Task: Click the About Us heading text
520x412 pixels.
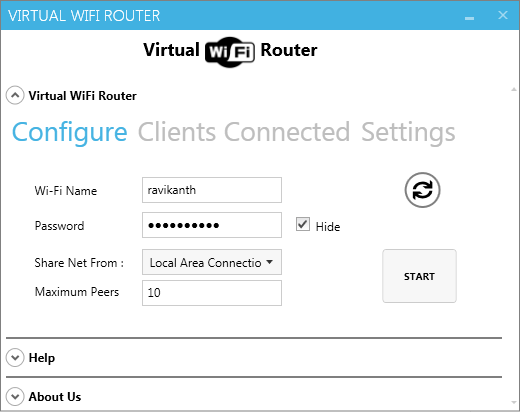Action: coord(55,397)
